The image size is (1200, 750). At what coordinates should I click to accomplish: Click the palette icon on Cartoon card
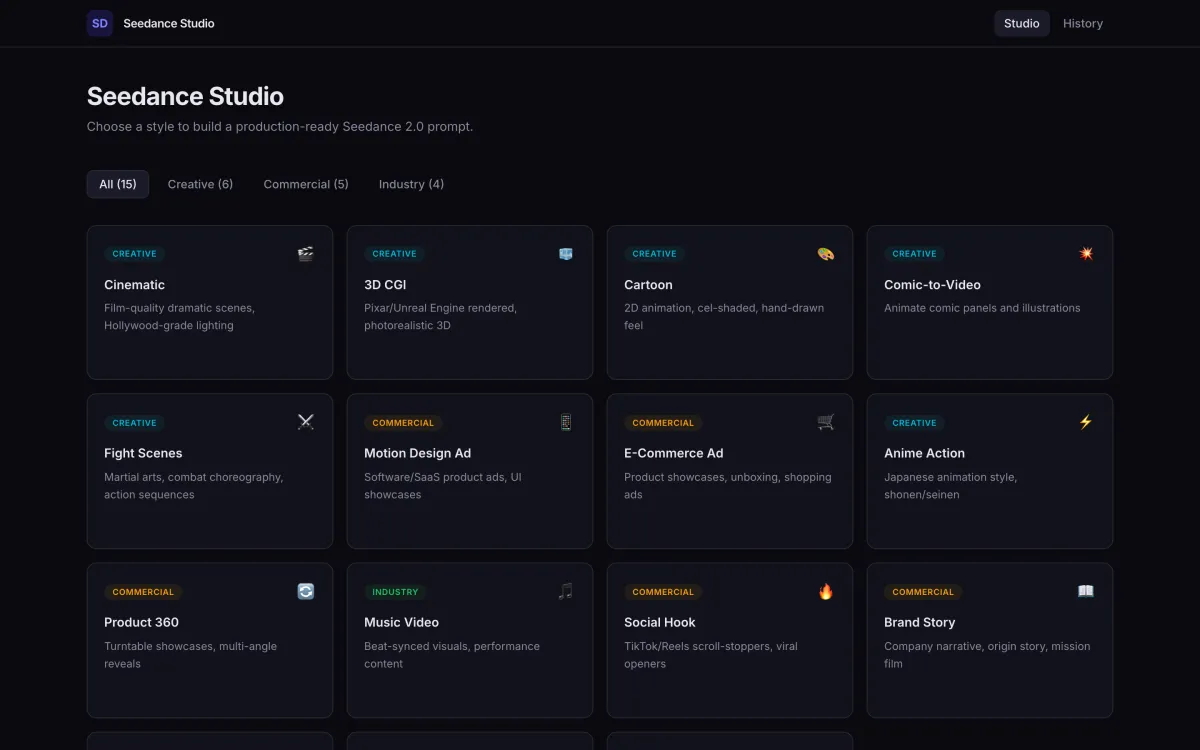(x=826, y=254)
